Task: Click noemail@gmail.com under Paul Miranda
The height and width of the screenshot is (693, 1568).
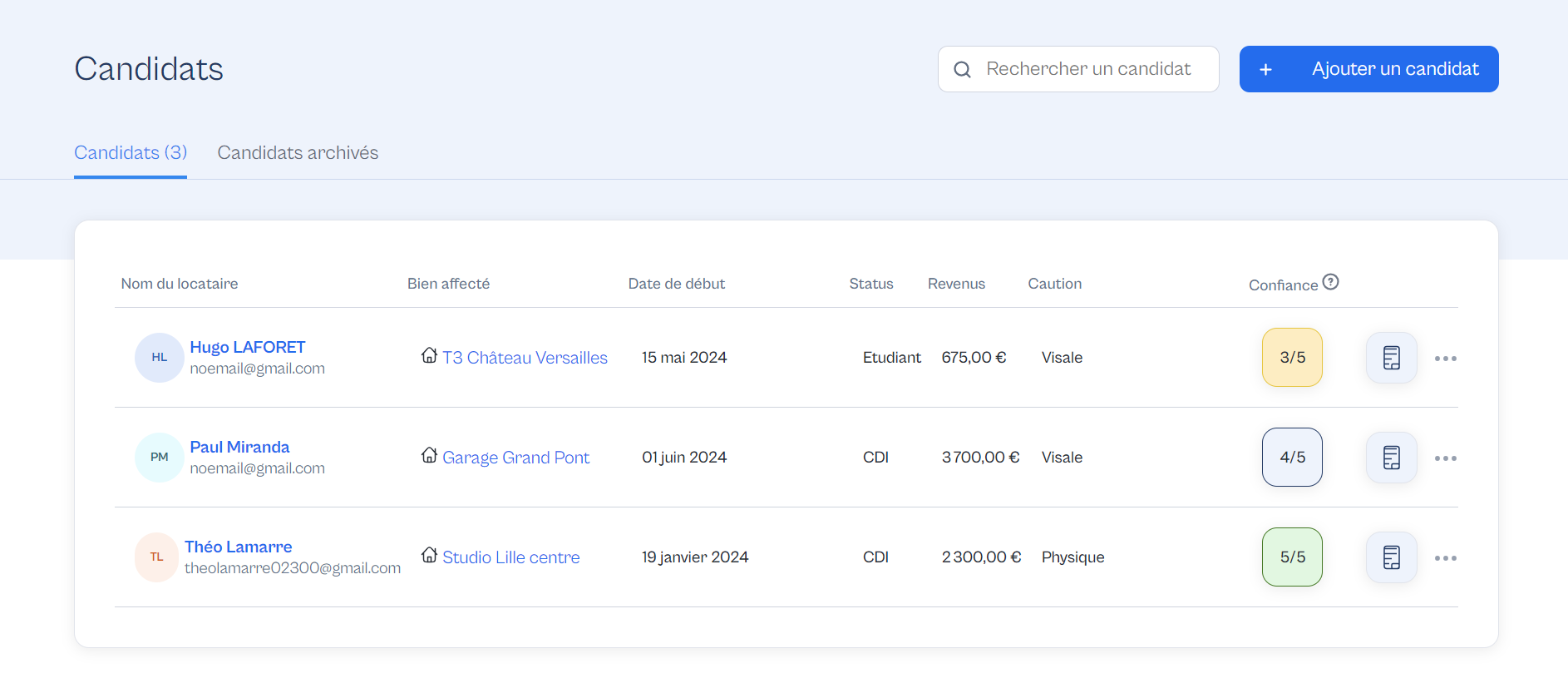Action: (257, 468)
